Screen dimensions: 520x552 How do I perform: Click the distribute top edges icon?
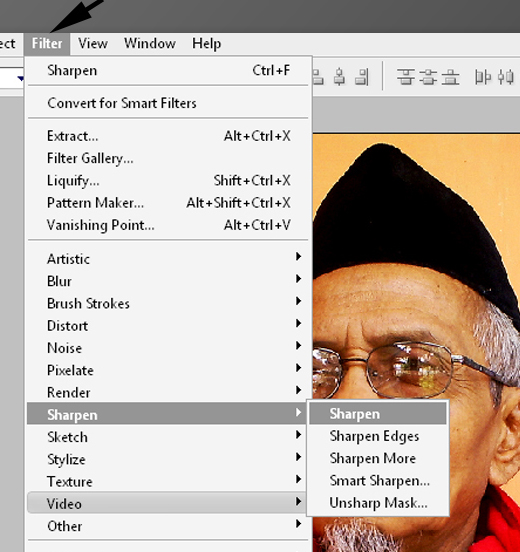(406, 77)
